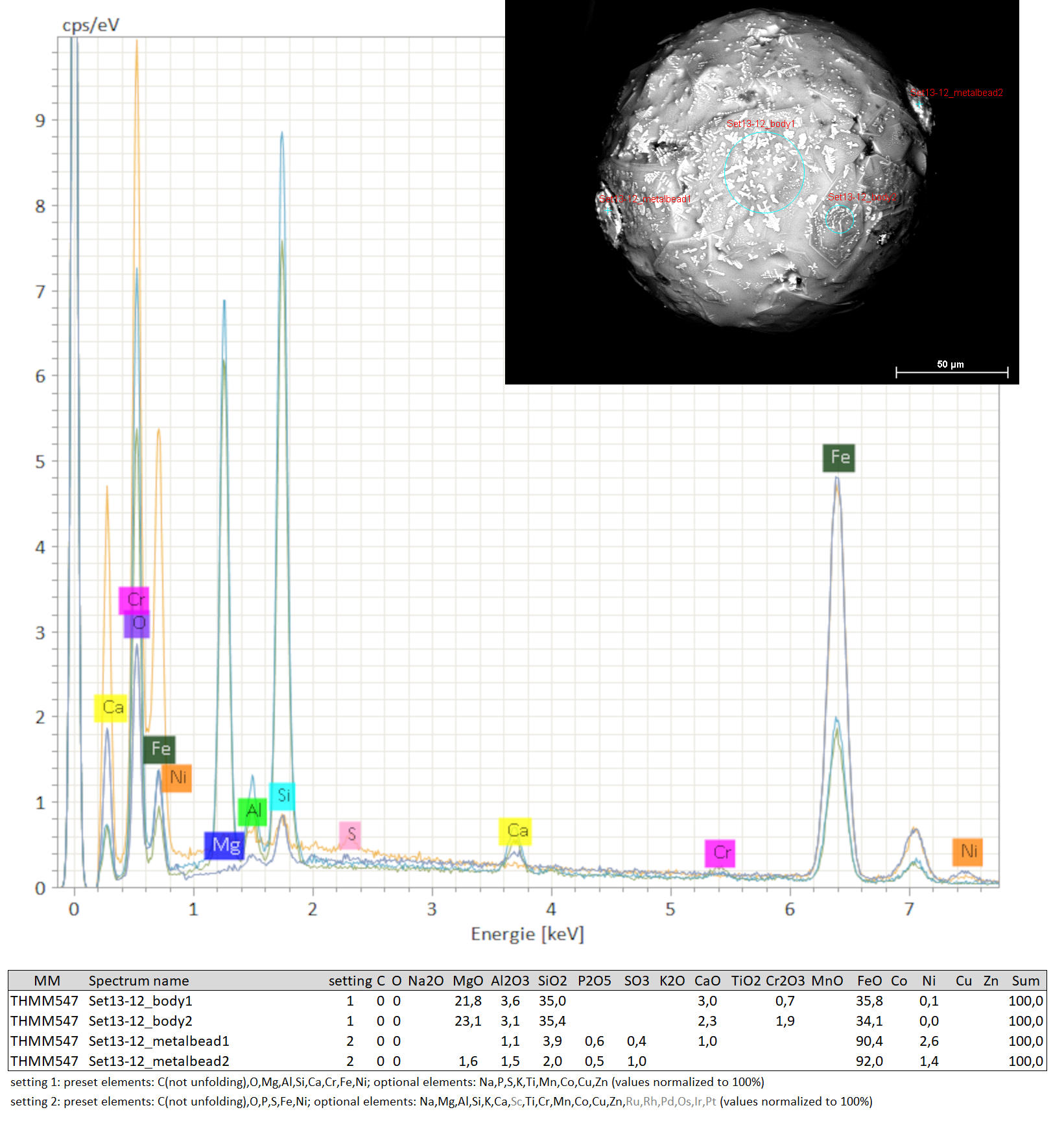Click the FeO column header

pos(869,980)
